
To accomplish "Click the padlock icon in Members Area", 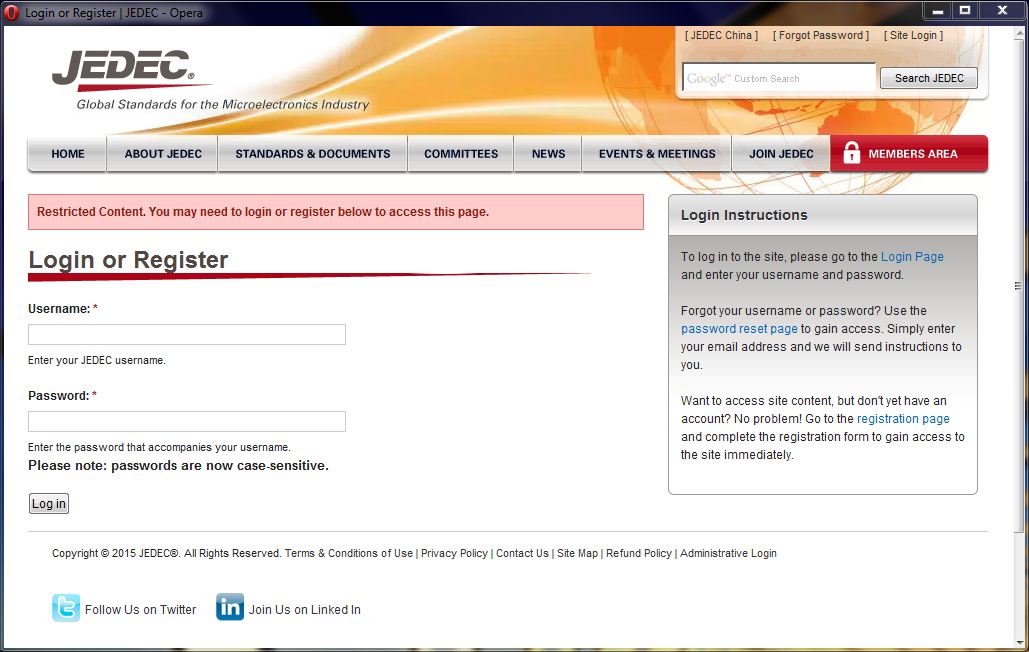I will point(851,152).
